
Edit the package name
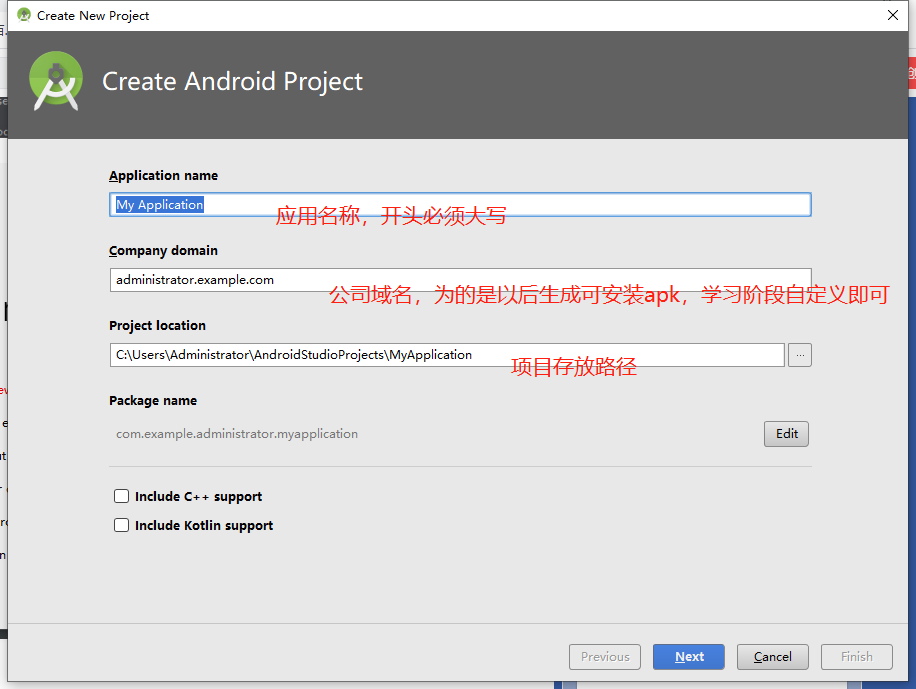(786, 434)
